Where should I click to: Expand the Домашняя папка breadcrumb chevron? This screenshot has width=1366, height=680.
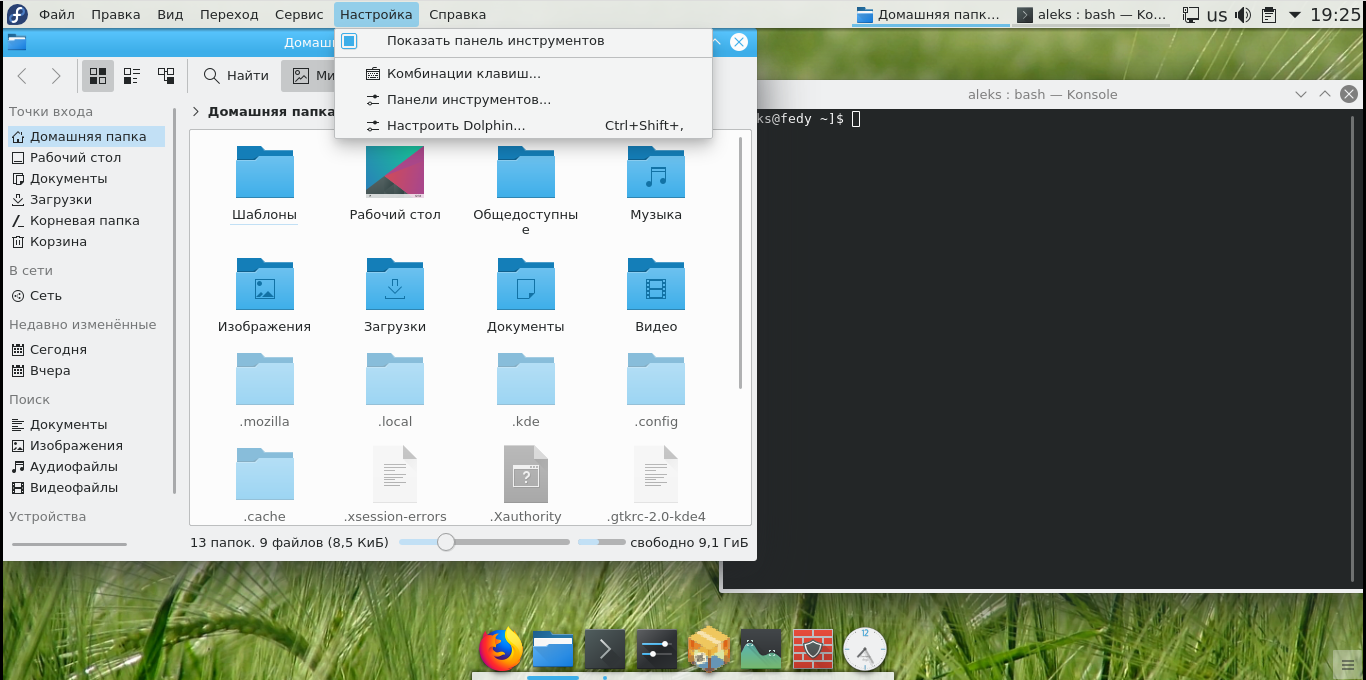point(195,111)
